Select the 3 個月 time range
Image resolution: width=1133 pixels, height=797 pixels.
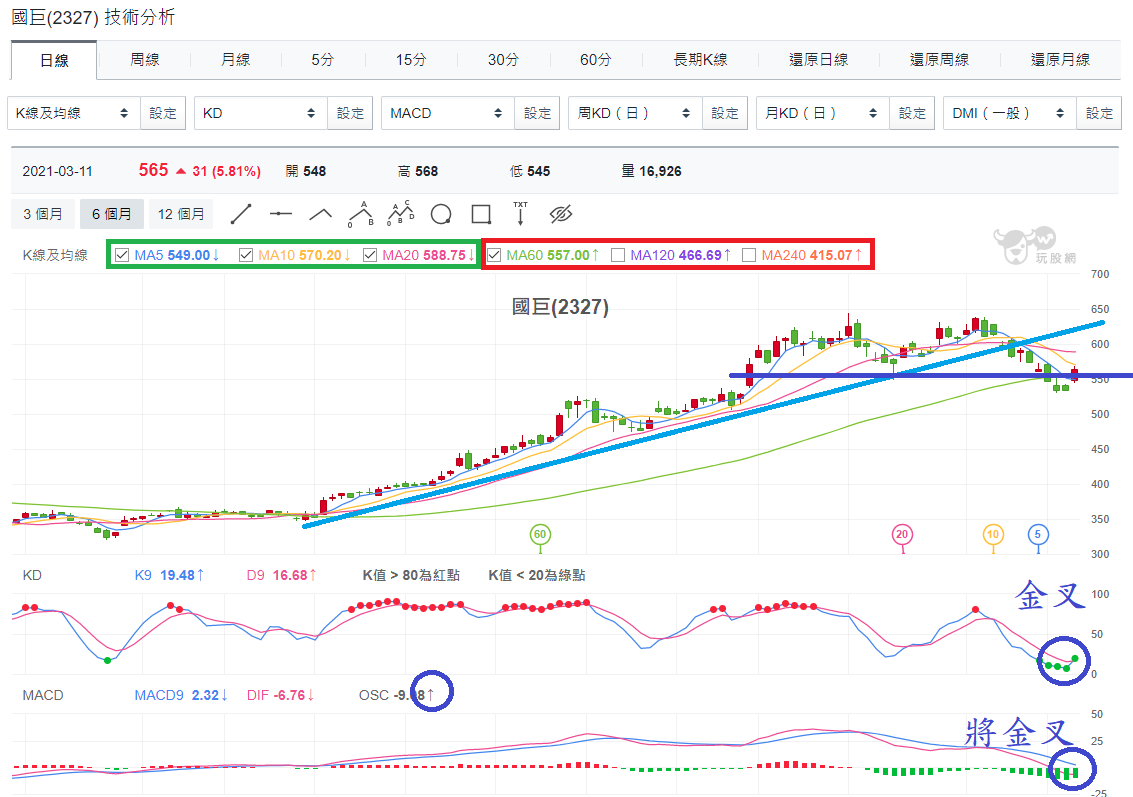click(x=43, y=215)
